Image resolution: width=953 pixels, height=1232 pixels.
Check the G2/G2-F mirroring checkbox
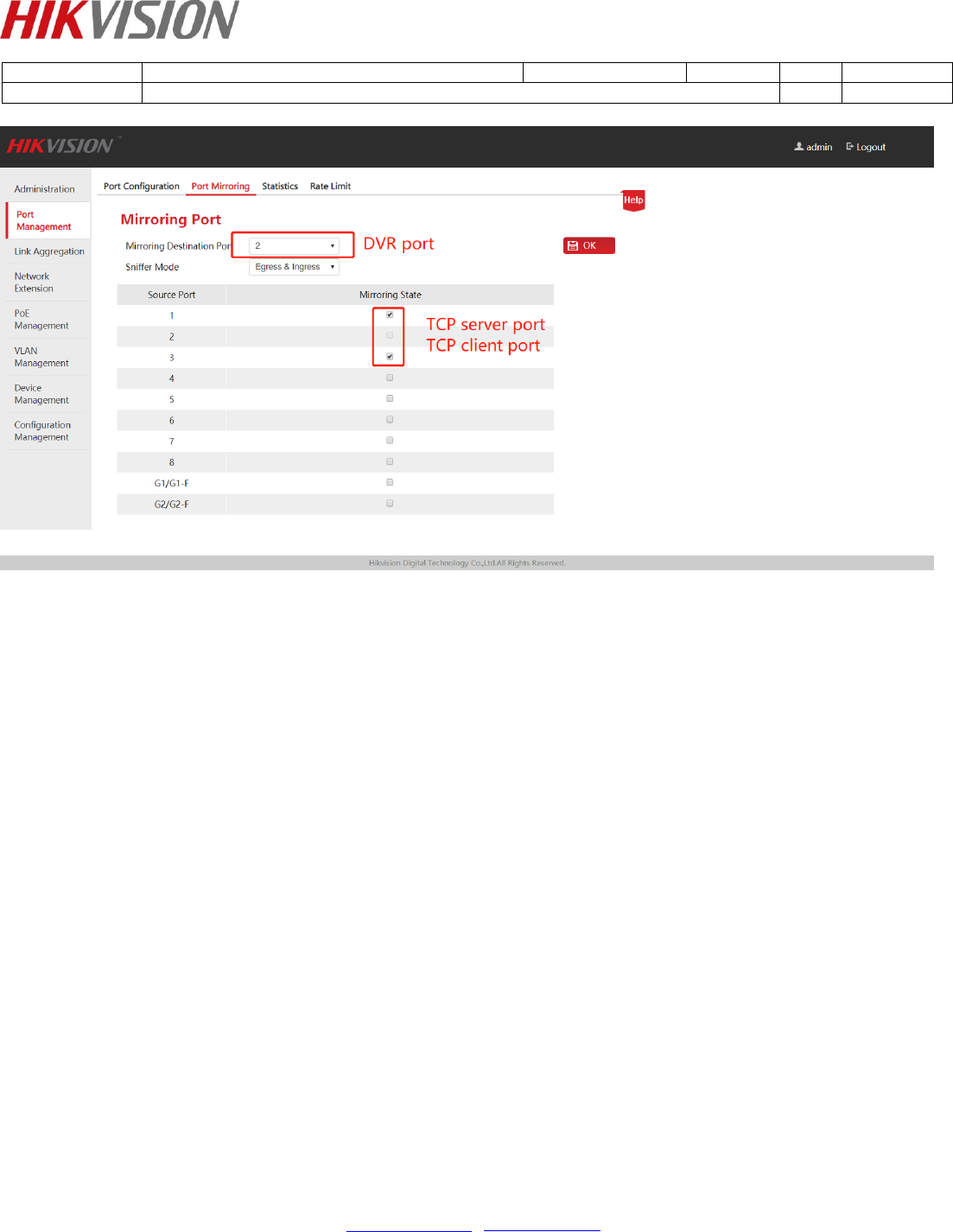pyautogui.click(x=390, y=503)
